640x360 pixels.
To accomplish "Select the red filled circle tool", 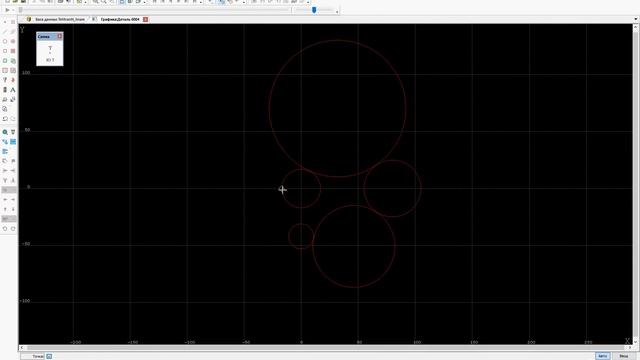I will point(13,41).
